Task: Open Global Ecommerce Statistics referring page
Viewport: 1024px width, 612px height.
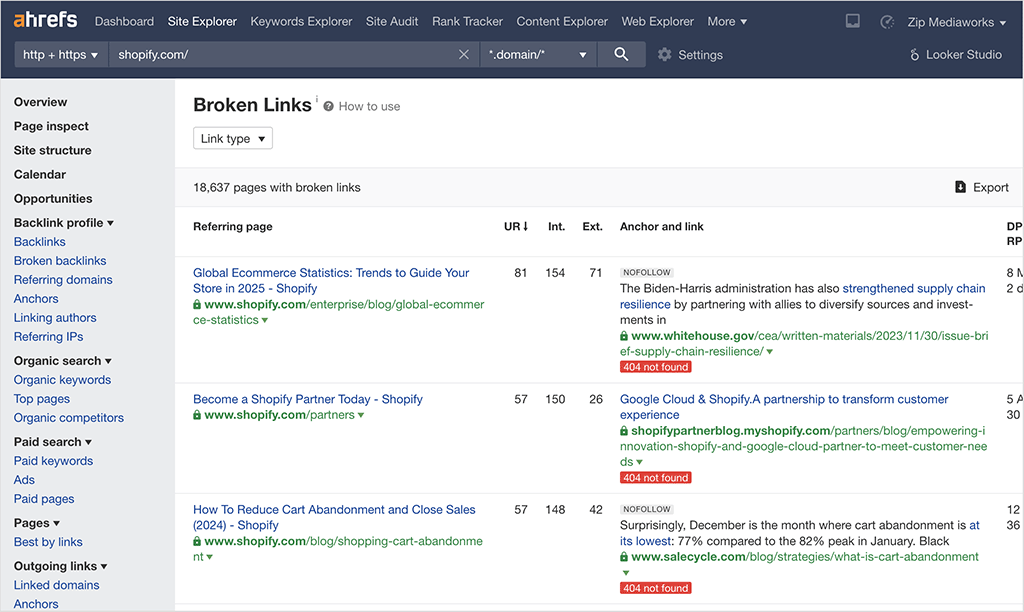Action: pyautogui.click(x=331, y=281)
